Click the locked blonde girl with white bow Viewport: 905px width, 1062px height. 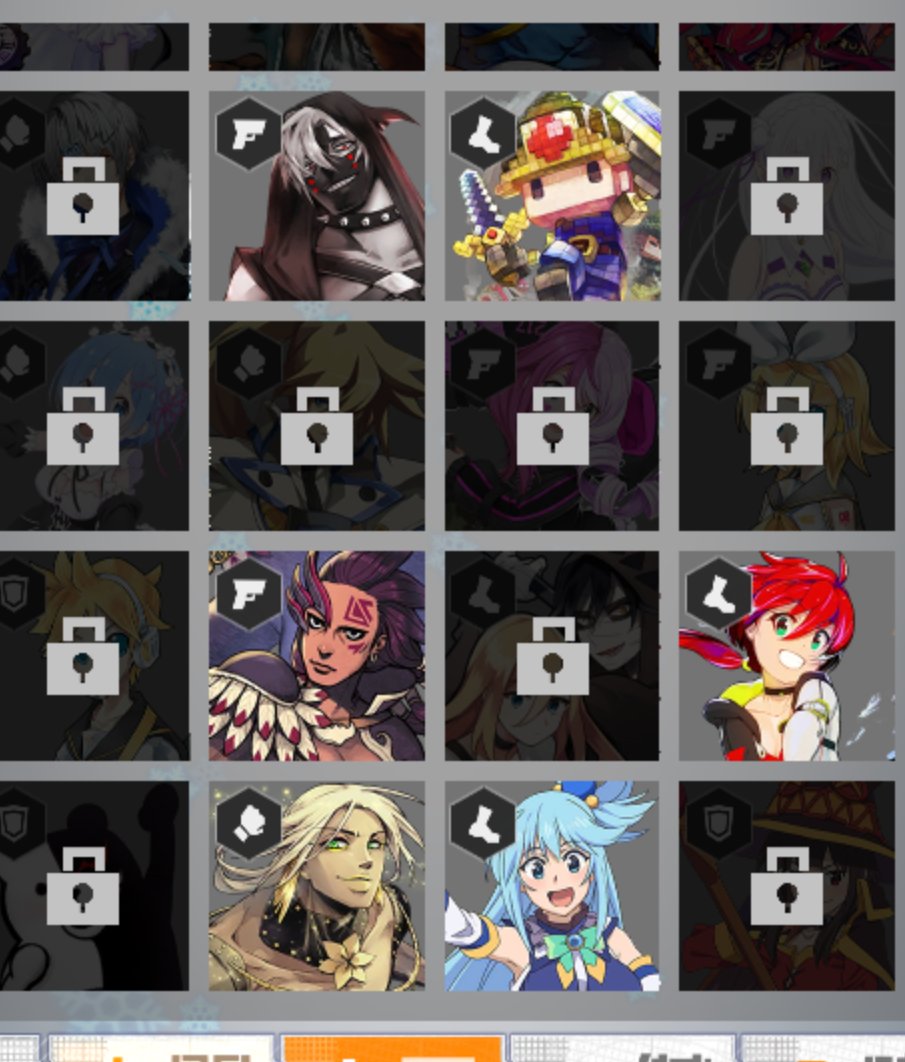click(786, 426)
